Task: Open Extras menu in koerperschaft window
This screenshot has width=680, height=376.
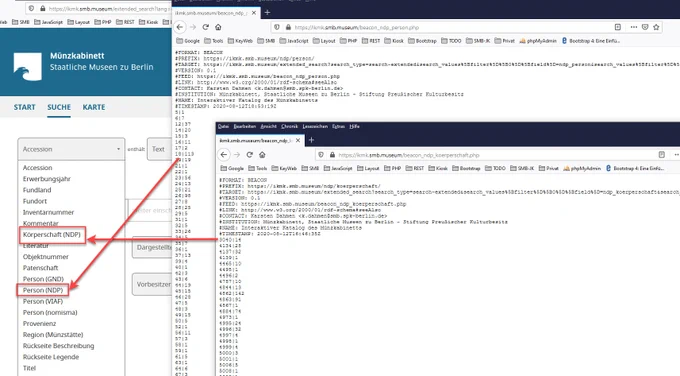Action: 338,126
